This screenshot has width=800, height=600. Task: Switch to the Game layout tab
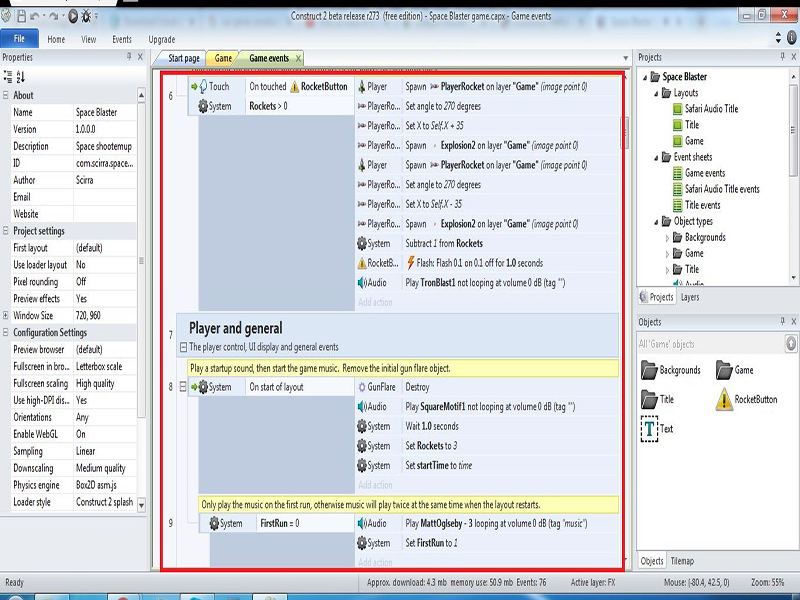[223, 58]
